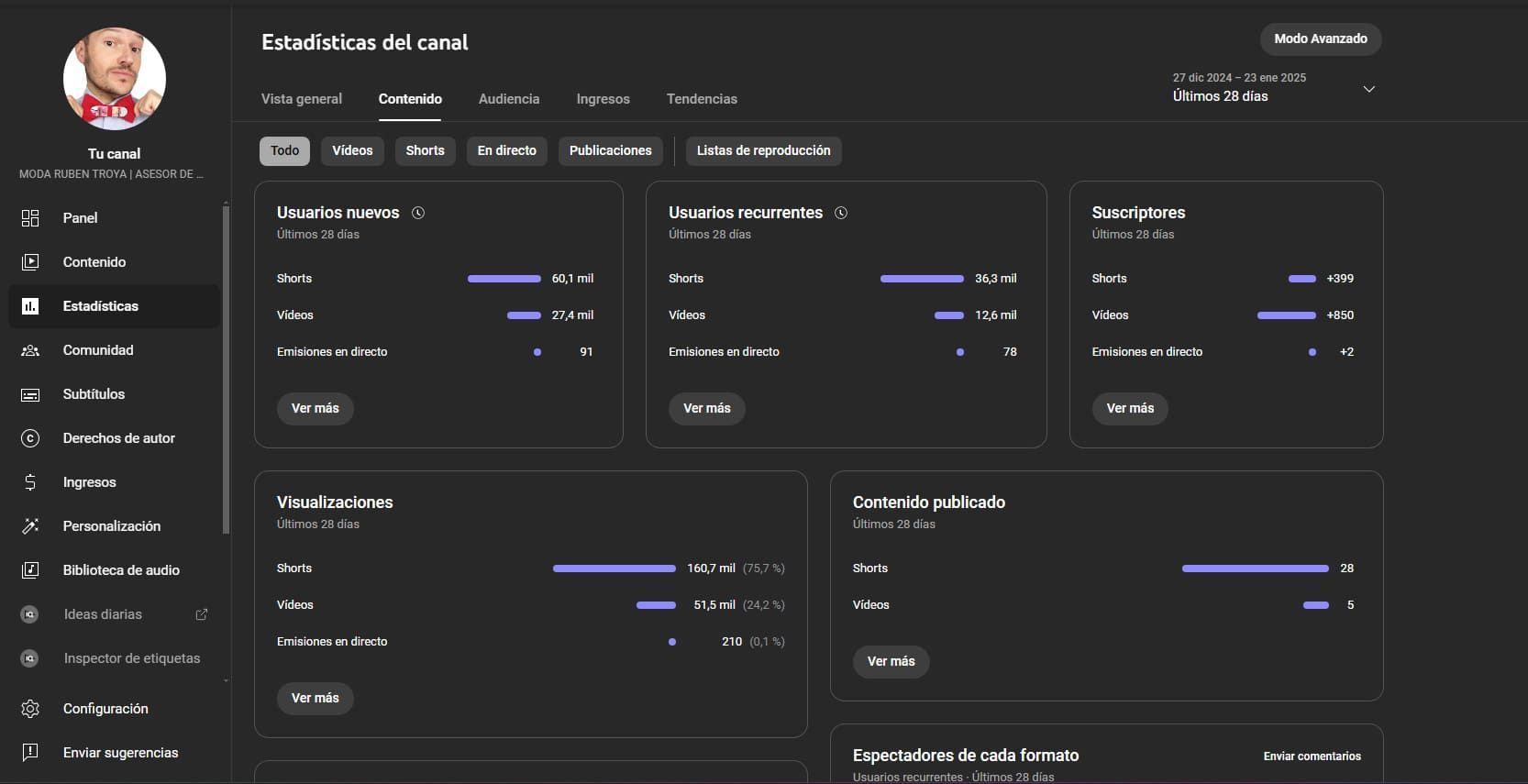Click the Shorts bar in Contenido publicado
The height and width of the screenshot is (784, 1528).
coord(1255,569)
